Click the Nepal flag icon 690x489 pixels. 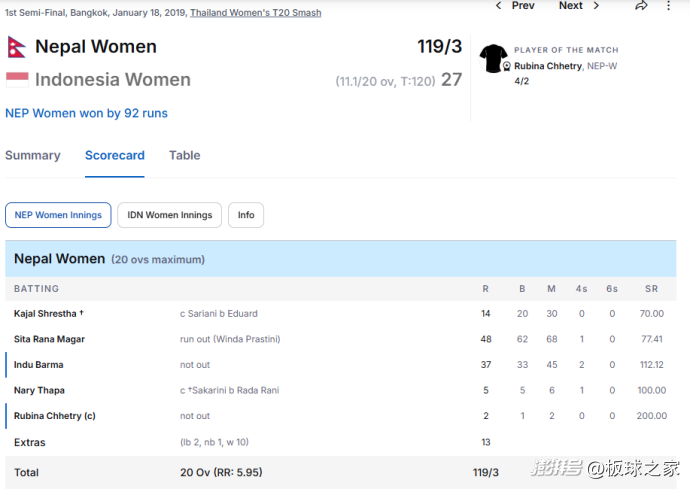point(17,47)
